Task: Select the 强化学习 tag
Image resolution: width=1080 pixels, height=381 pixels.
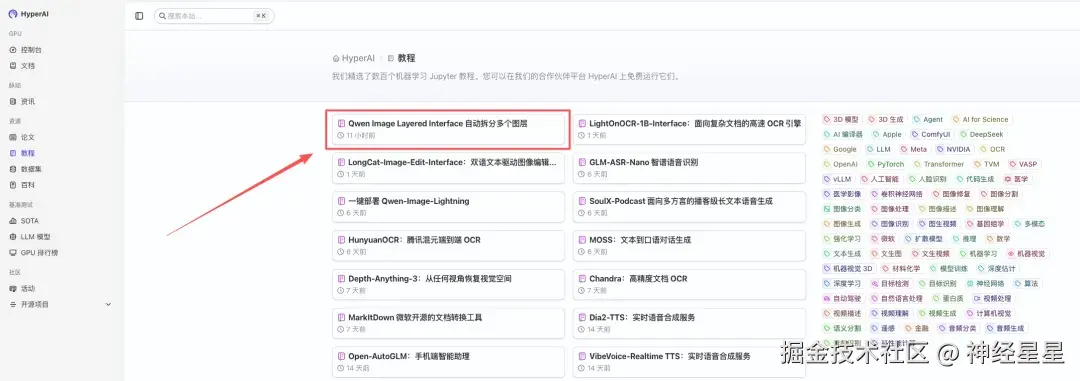Action: tap(842, 239)
